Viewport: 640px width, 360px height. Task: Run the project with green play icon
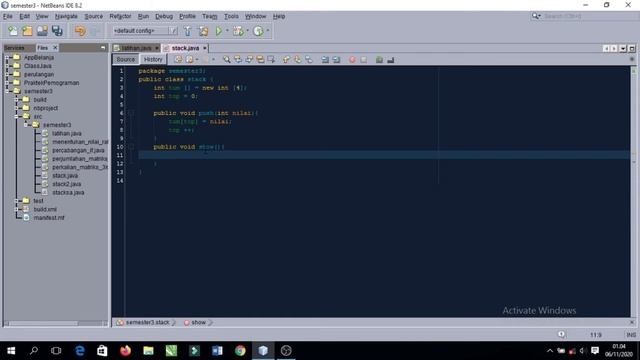219,31
